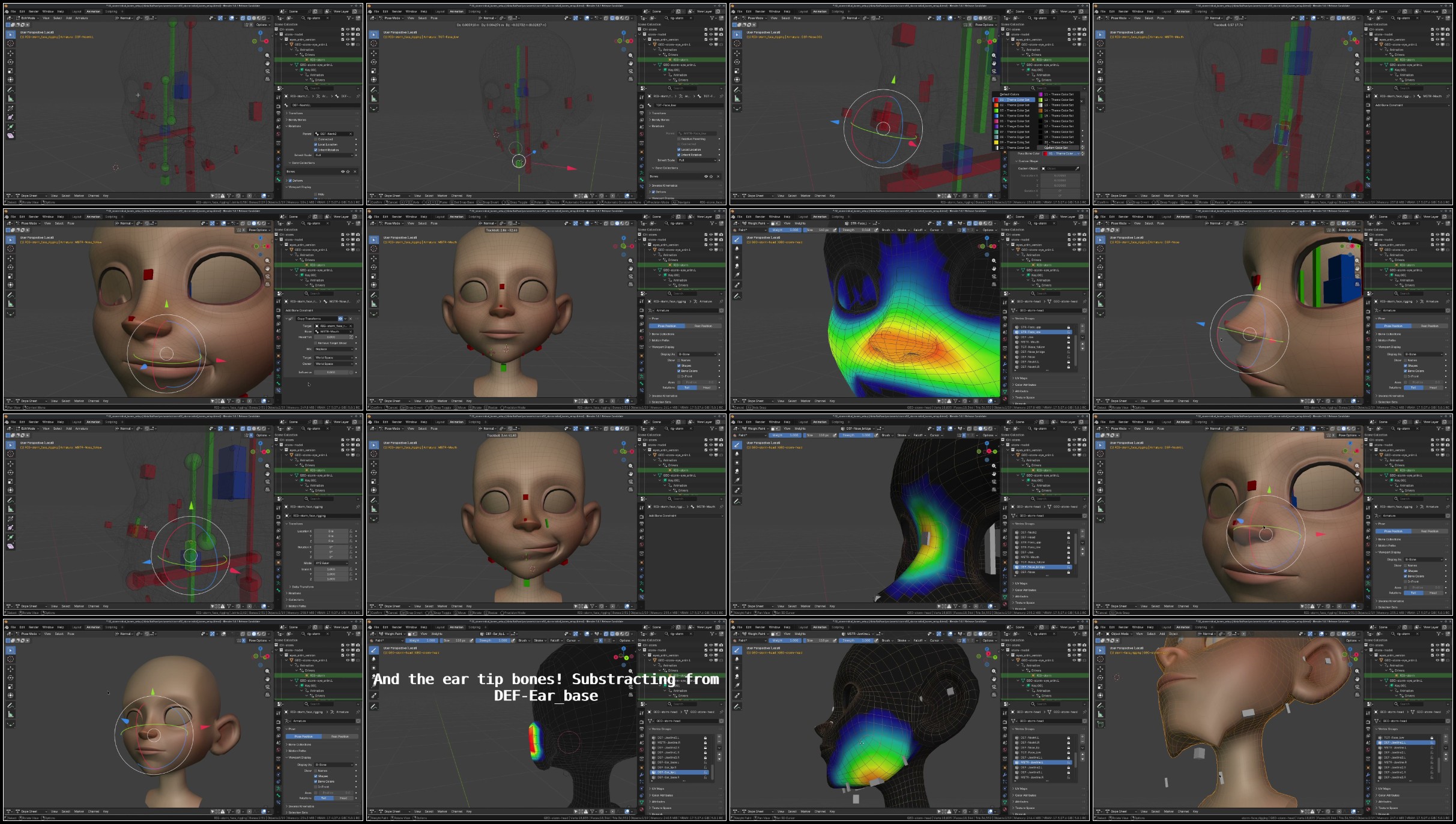Viewport: 1456px width, 824px height.
Task: Click the lock icon beside DEF-Jawline3.L in caption frame
Action: point(705,738)
